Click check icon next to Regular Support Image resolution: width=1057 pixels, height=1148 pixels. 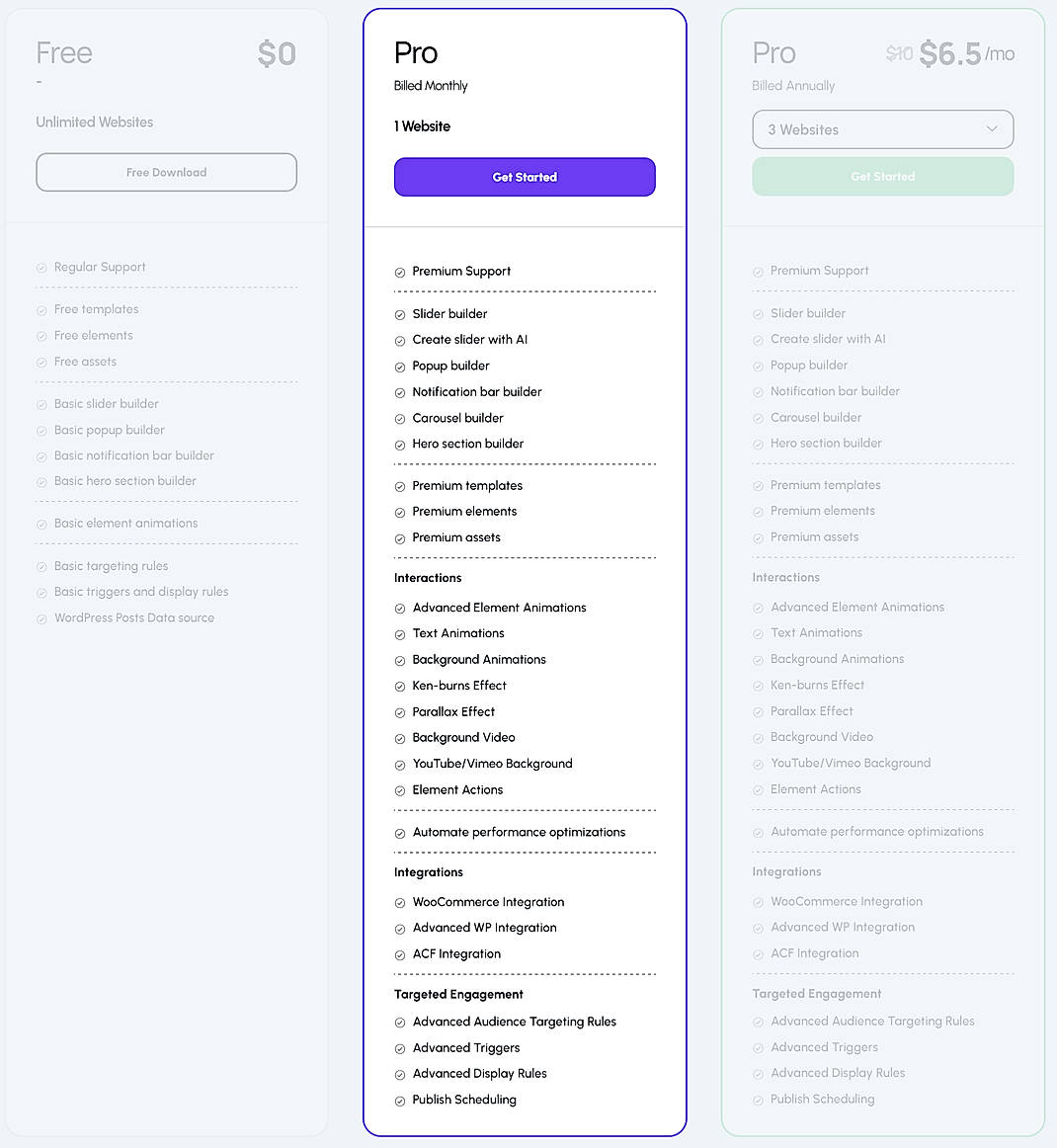point(41,268)
